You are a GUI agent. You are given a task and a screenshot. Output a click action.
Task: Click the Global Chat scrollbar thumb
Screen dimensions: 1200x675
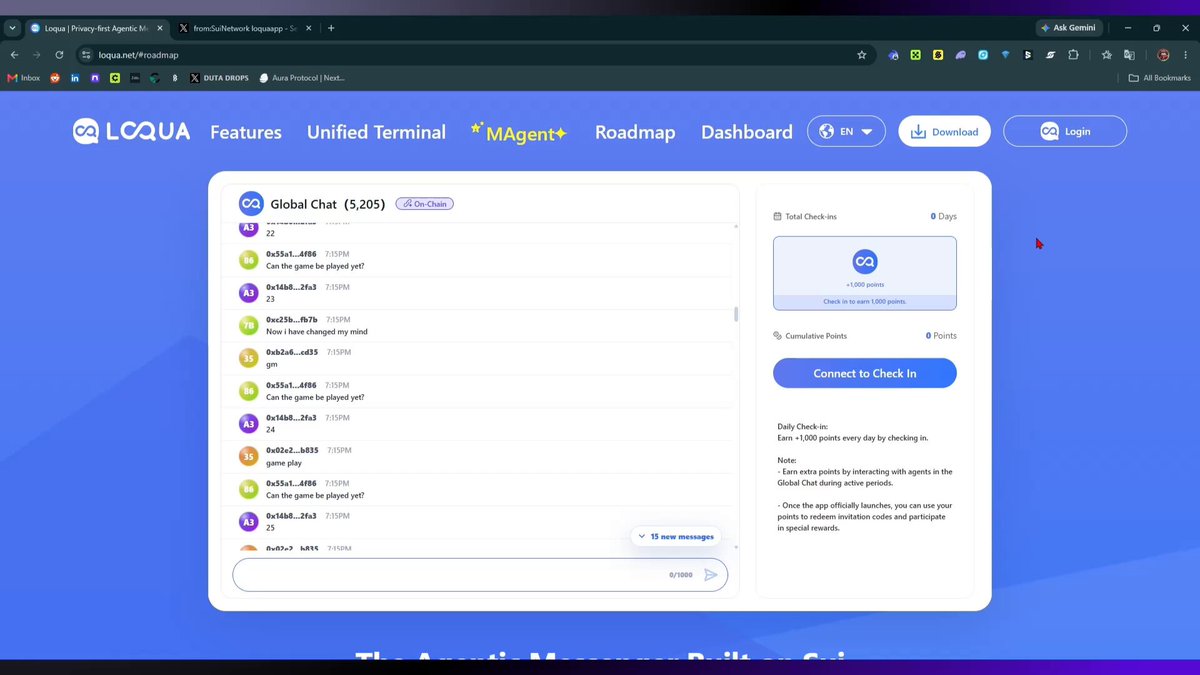point(737,314)
